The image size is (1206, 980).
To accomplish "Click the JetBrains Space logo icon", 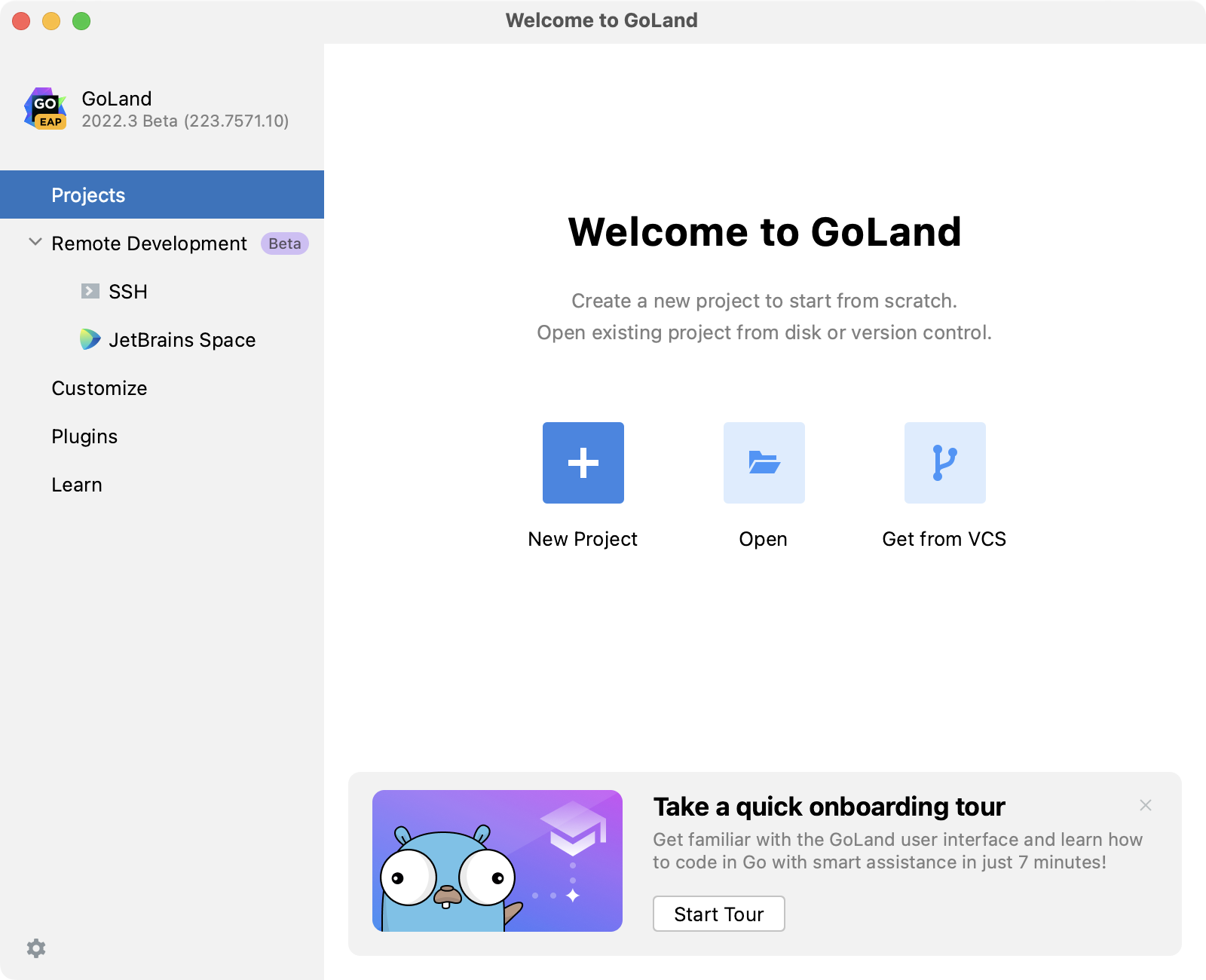I will click(90, 339).
